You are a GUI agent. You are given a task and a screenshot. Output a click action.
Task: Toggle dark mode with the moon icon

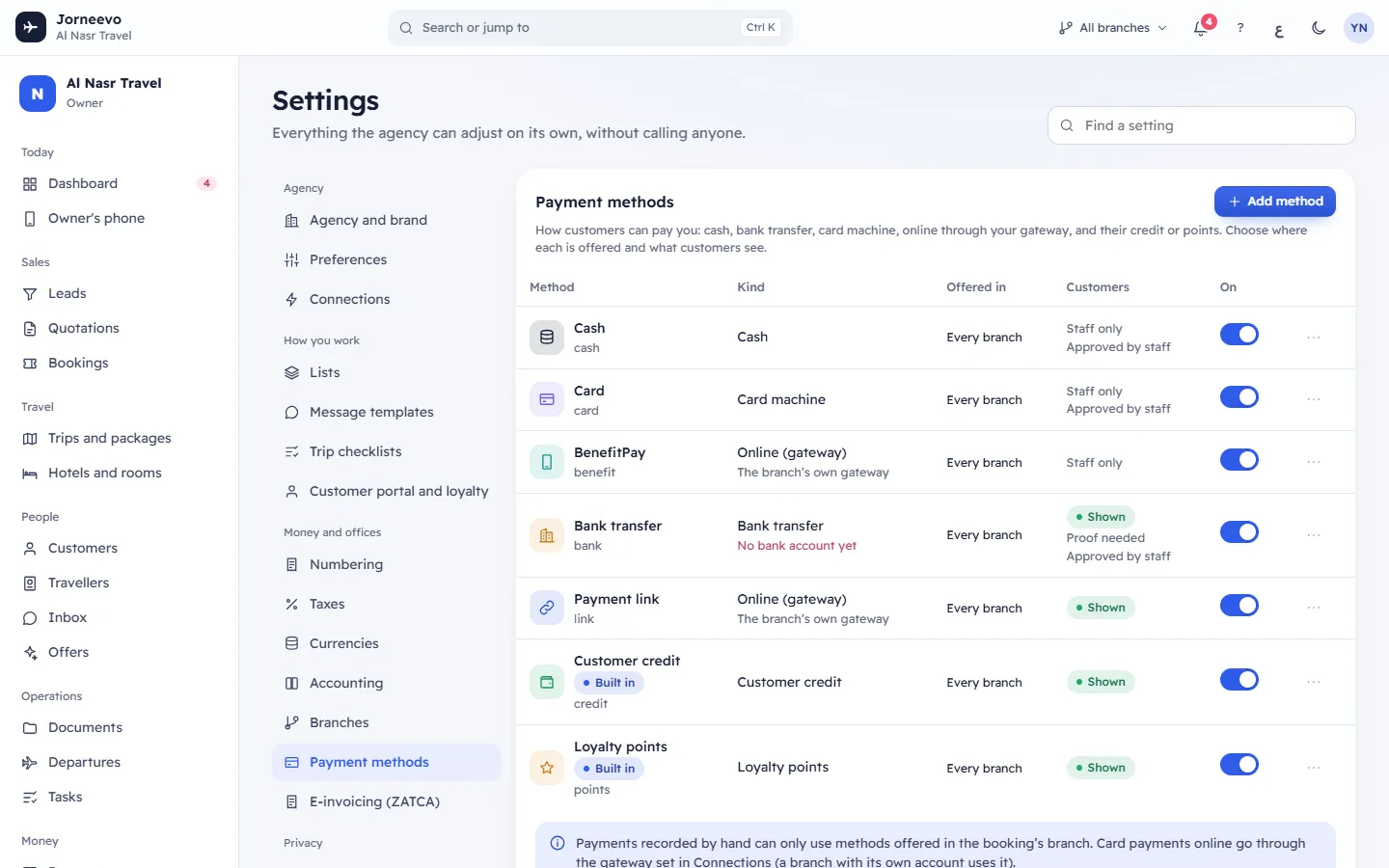pyautogui.click(x=1319, y=28)
